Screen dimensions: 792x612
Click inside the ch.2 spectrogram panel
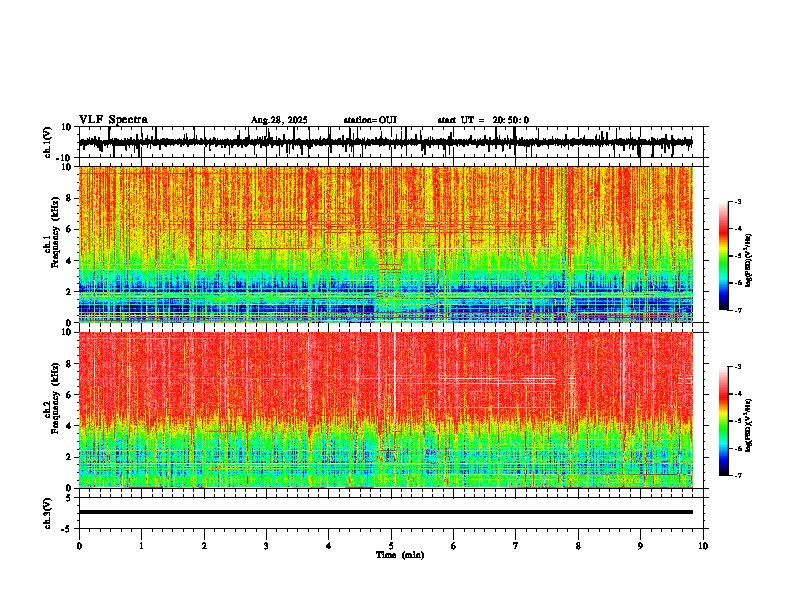point(385,410)
